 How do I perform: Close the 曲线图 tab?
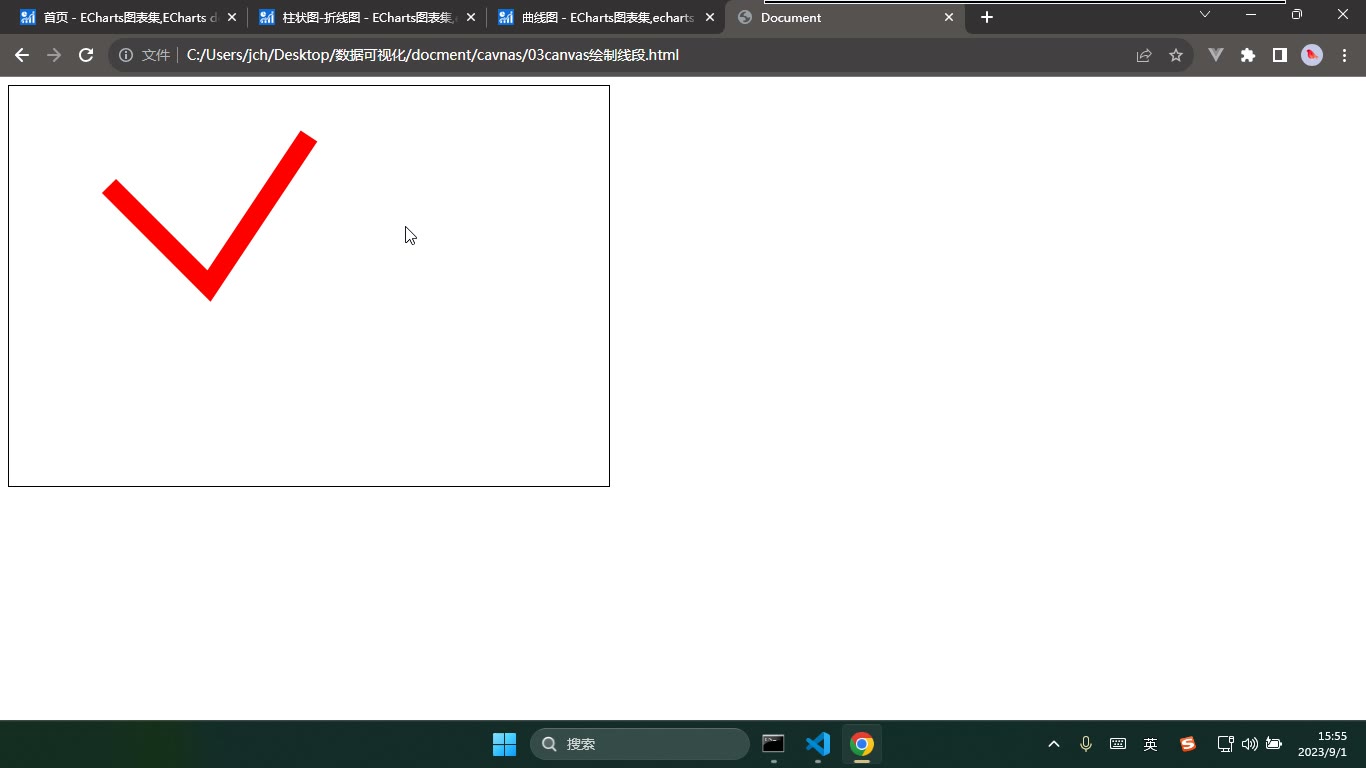[710, 17]
